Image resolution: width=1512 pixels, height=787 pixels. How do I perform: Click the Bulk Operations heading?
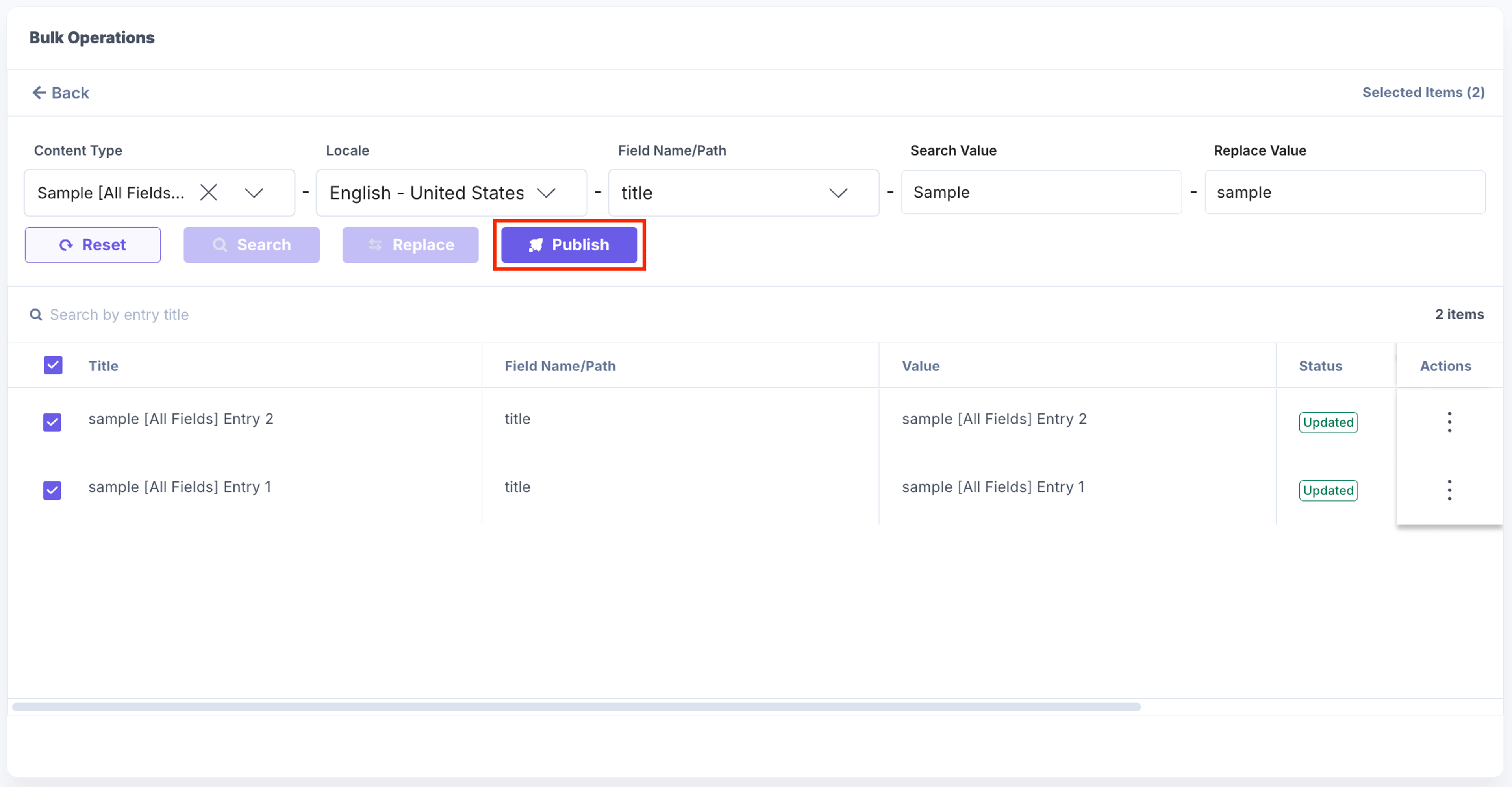coord(92,37)
